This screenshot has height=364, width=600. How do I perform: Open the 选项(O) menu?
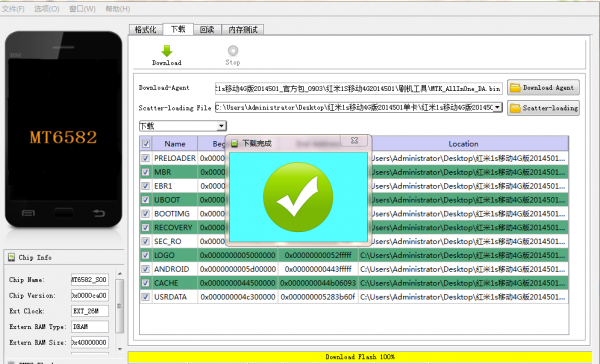(x=47, y=8)
